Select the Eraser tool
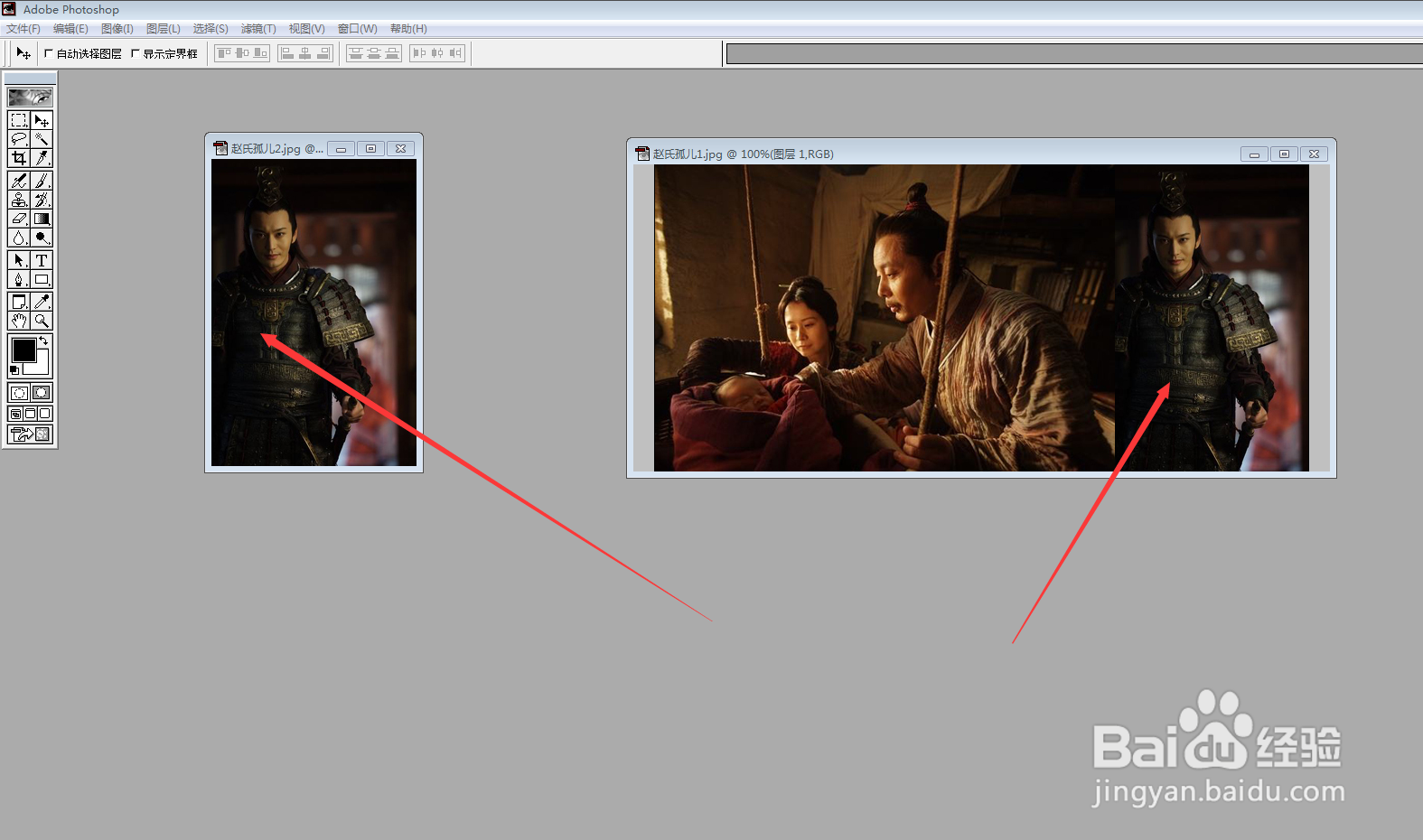 [19, 219]
